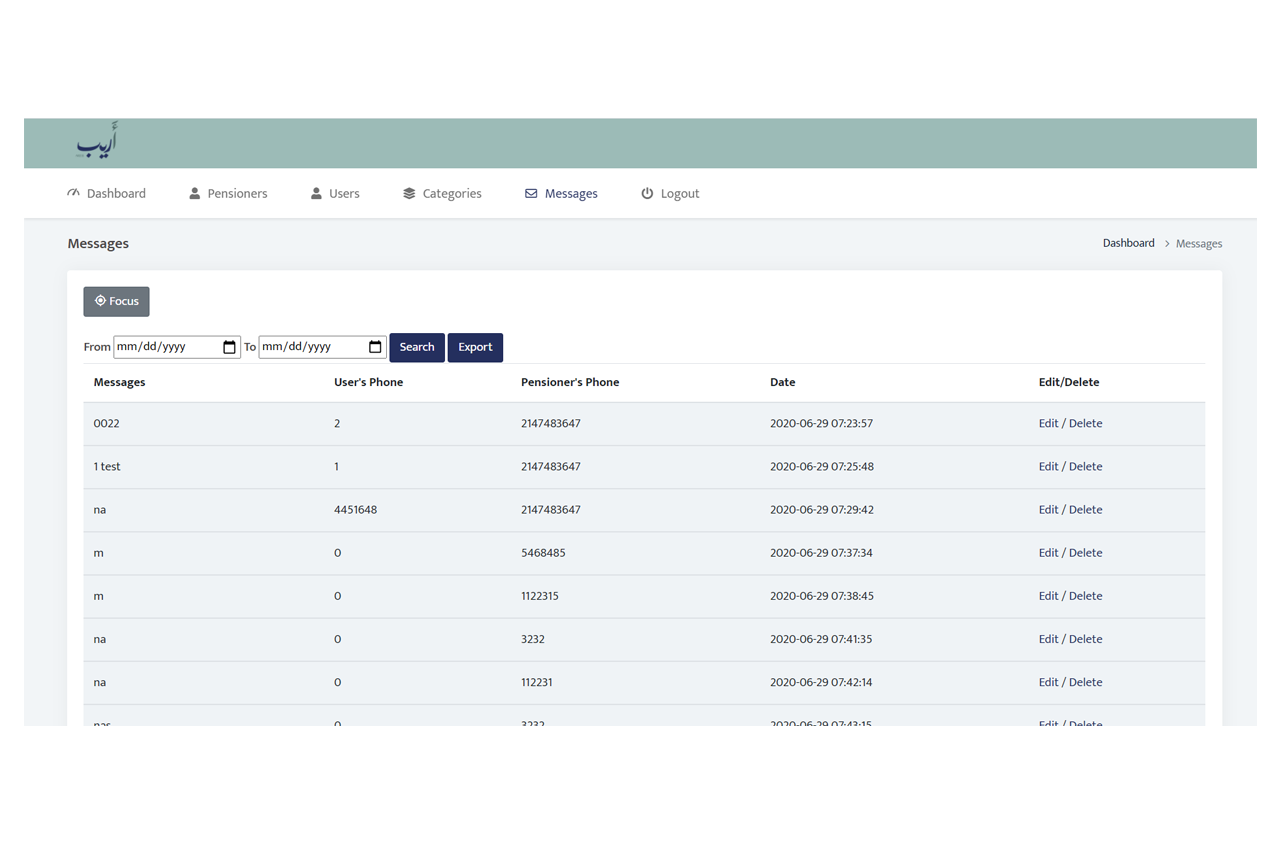Click the Messages envelope icon
1280x853 pixels.
click(x=531, y=194)
